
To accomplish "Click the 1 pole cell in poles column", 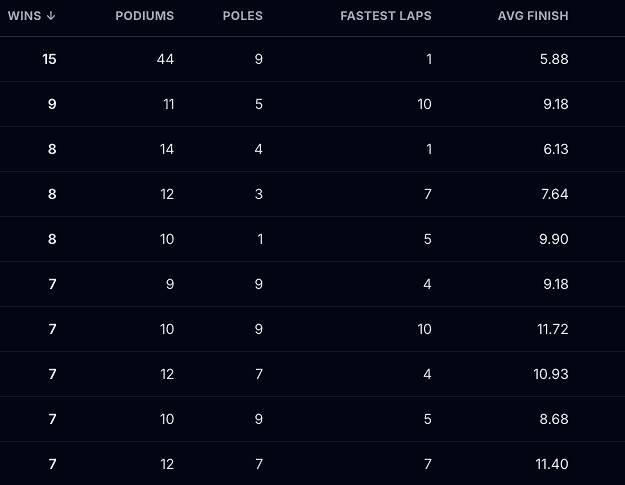I will click(x=260, y=239).
